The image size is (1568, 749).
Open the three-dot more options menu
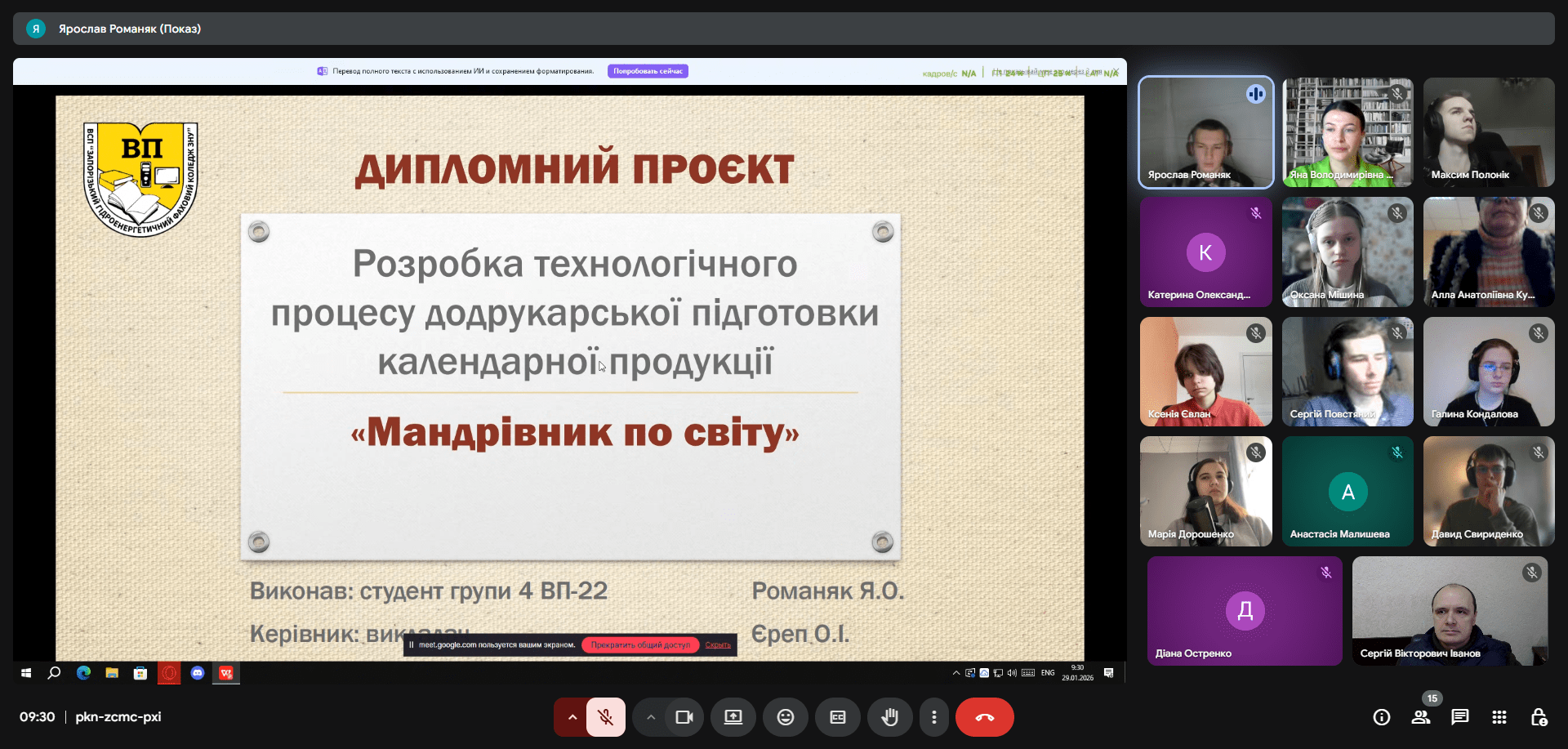pyautogui.click(x=933, y=717)
